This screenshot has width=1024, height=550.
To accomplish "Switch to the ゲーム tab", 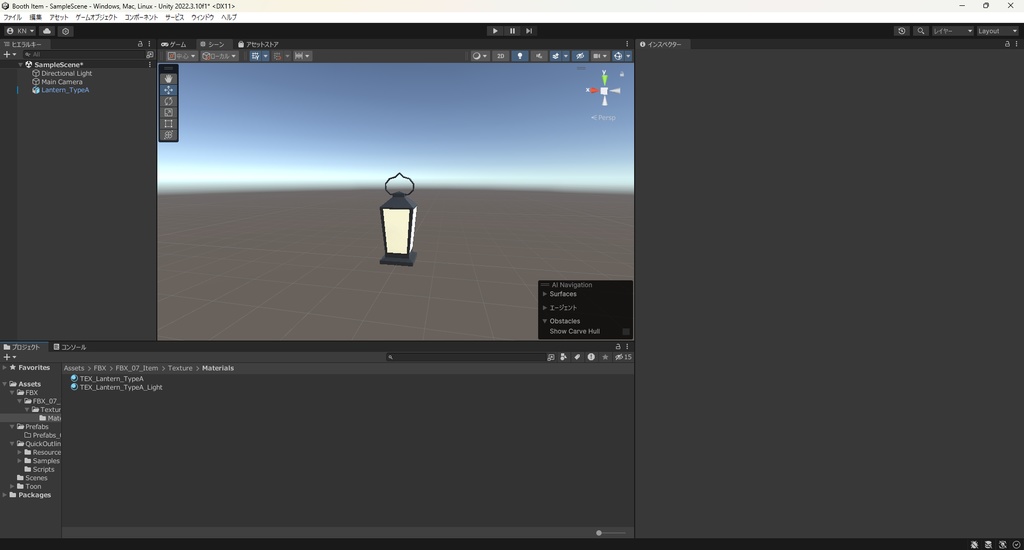I will tap(174, 44).
